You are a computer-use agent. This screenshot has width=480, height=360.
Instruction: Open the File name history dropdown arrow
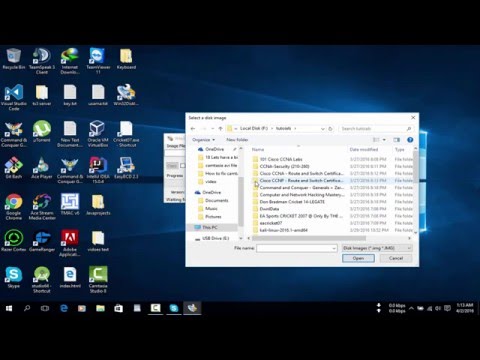pos(334,248)
